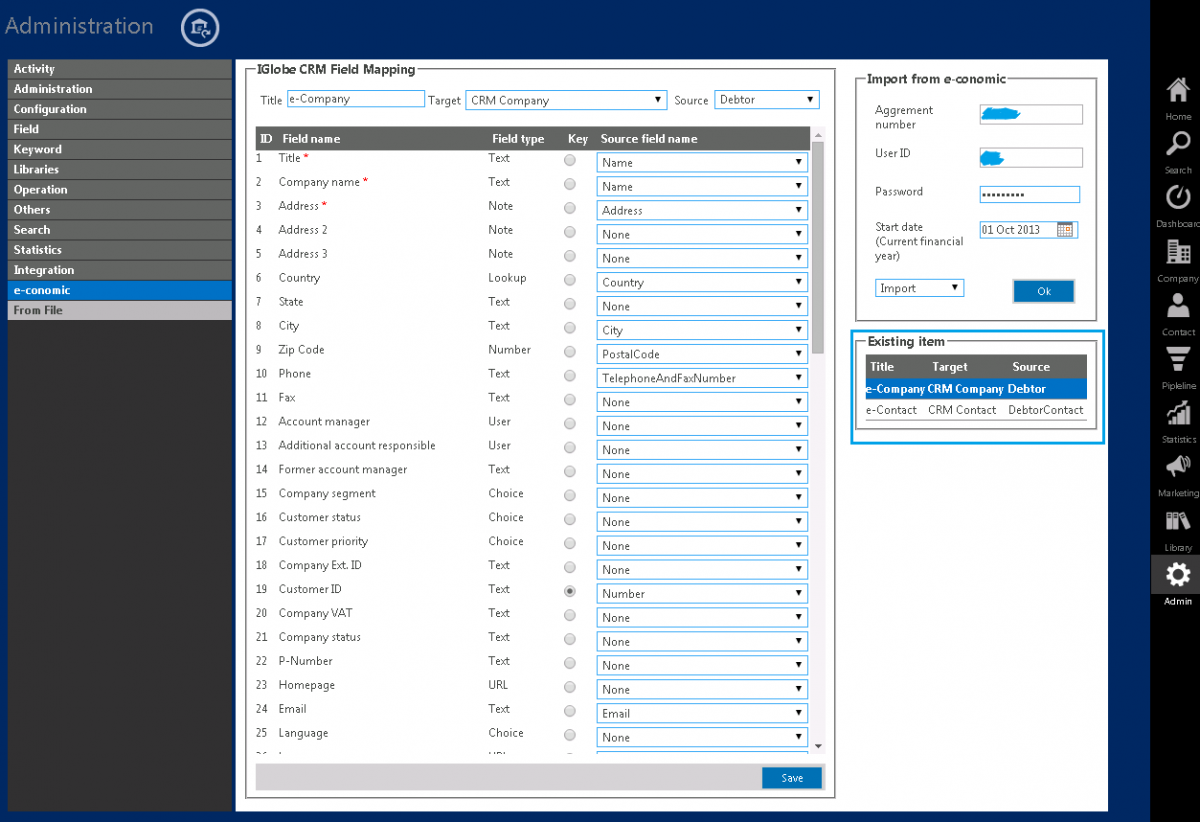Click the Save button
Image resolution: width=1200 pixels, height=822 pixels.
click(792, 778)
